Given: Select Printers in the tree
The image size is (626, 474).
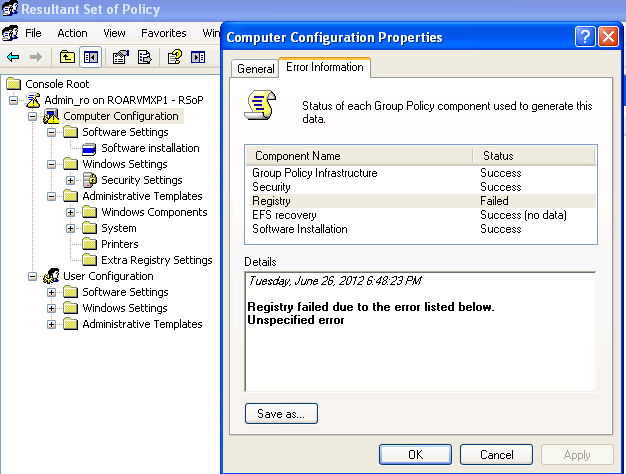Looking at the screenshot, I should [x=120, y=244].
